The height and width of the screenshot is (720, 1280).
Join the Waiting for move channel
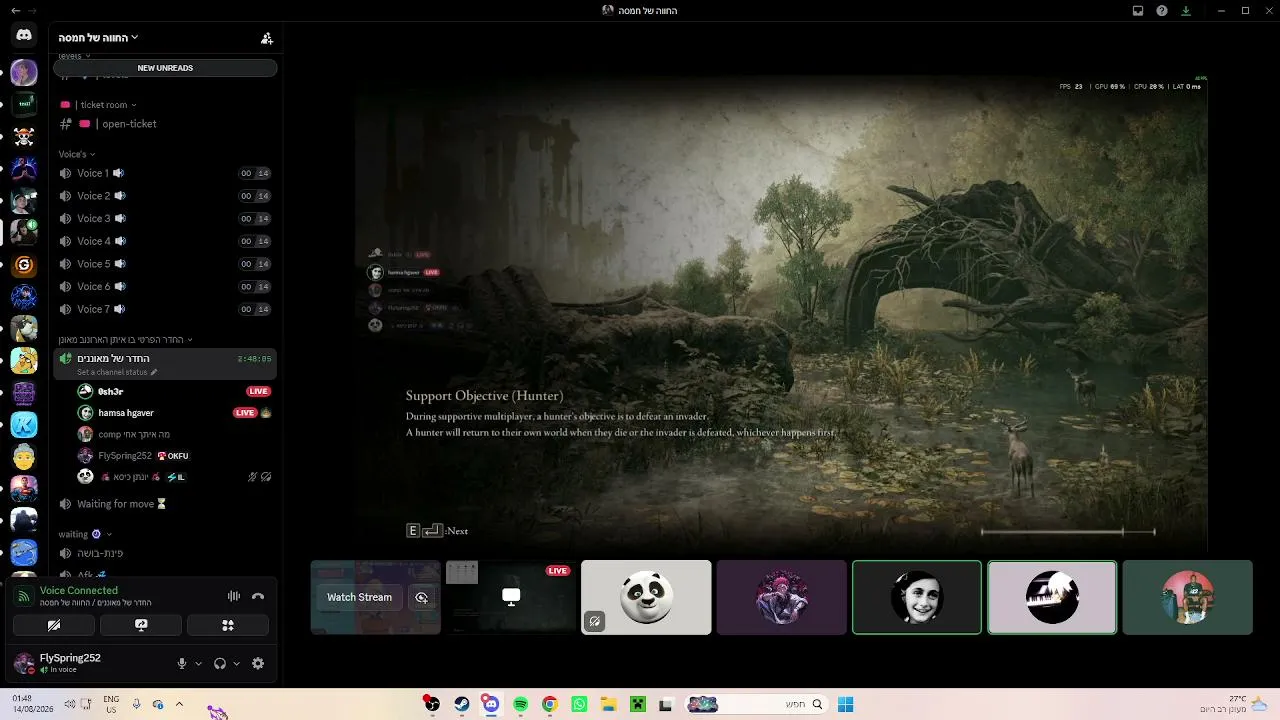165,504
